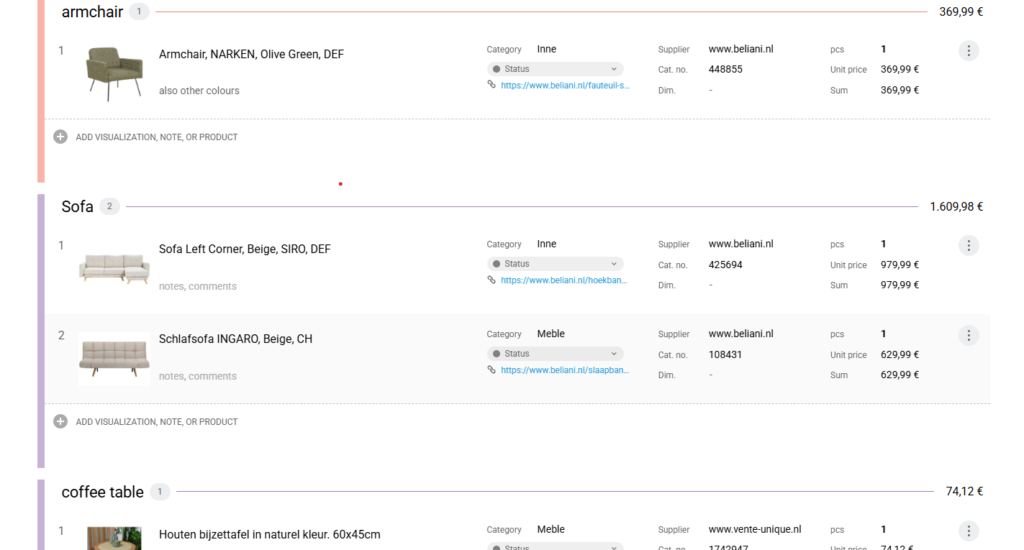Click the olive green armchair thumbnail
Screen dimensions: 1024x550
pyautogui.click(x=114, y=72)
